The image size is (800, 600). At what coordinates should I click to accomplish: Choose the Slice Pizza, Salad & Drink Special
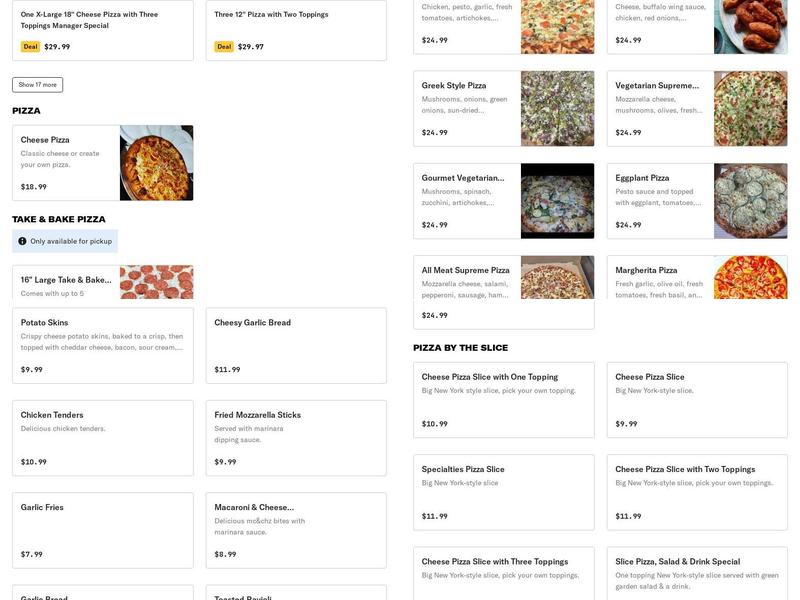pos(697,570)
